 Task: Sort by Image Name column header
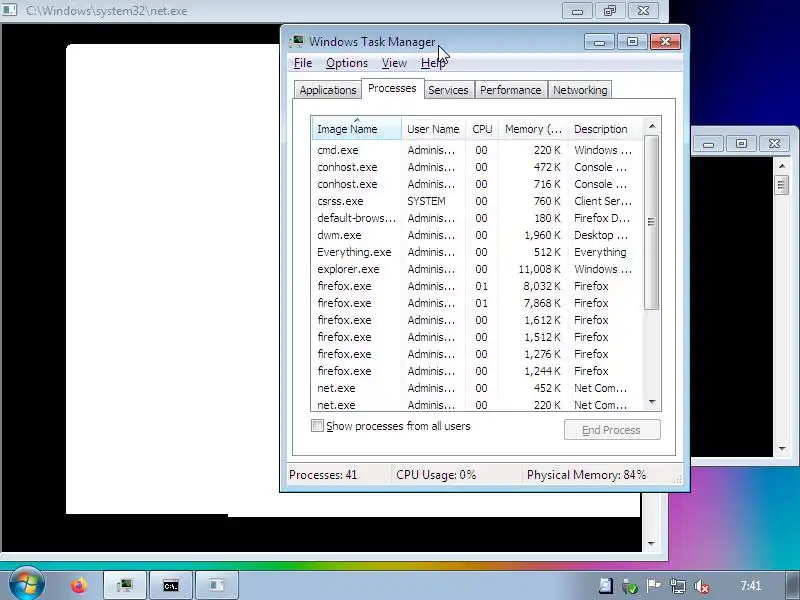pyautogui.click(x=356, y=129)
